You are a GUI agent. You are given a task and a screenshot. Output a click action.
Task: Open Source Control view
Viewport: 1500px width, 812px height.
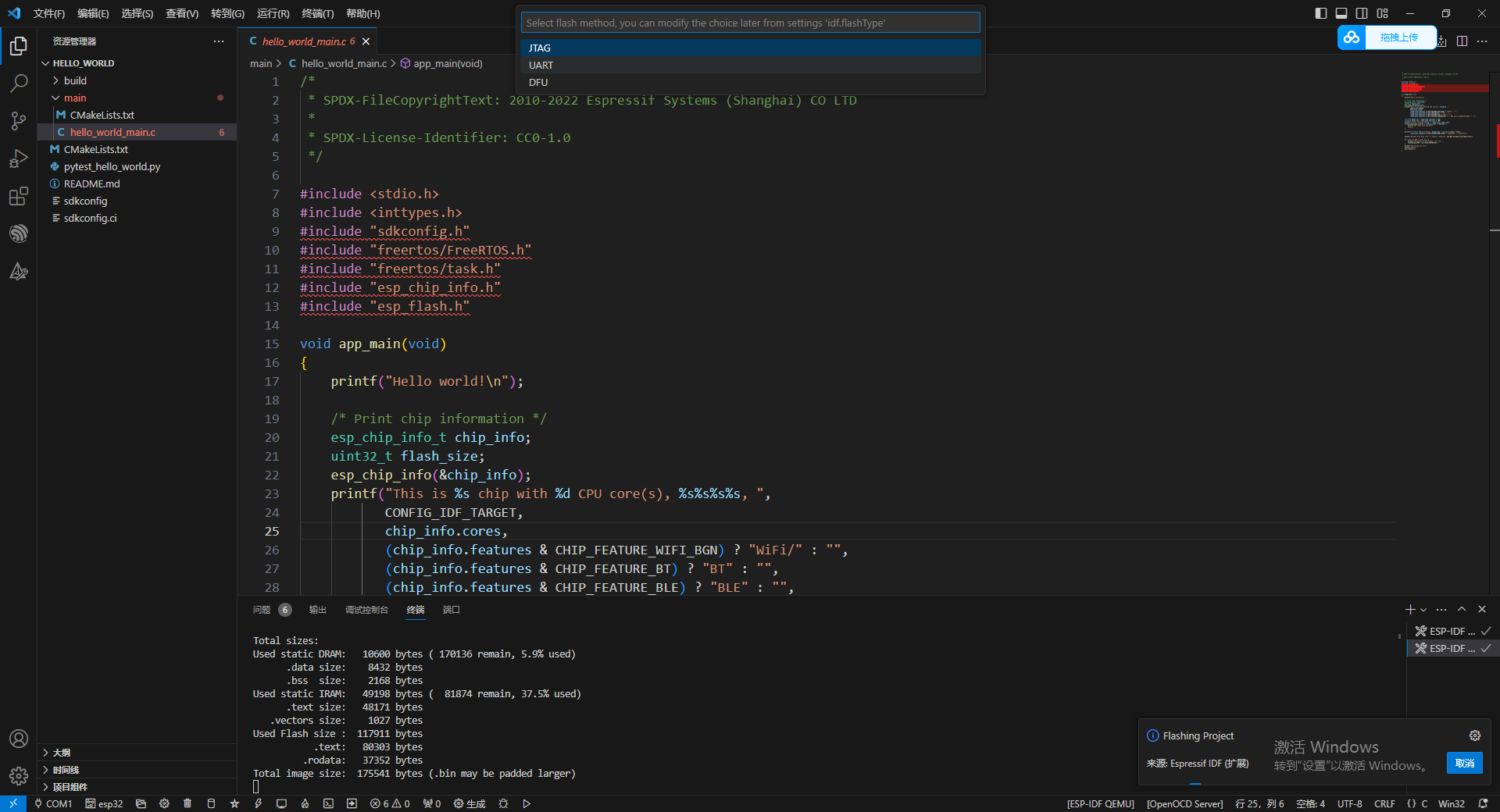point(19,120)
